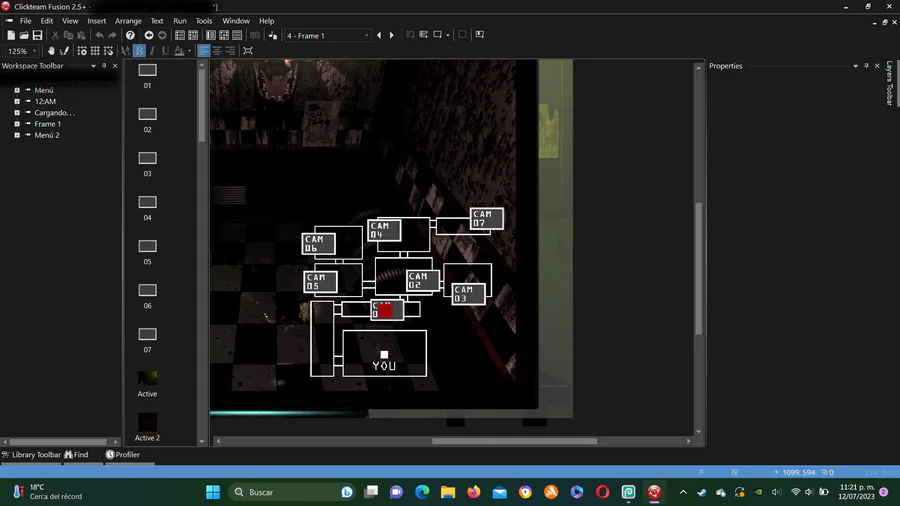The width and height of the screenshot is (900, 506).
Task: Expand the Menú 2 tree node
Action: pos(17,135)
